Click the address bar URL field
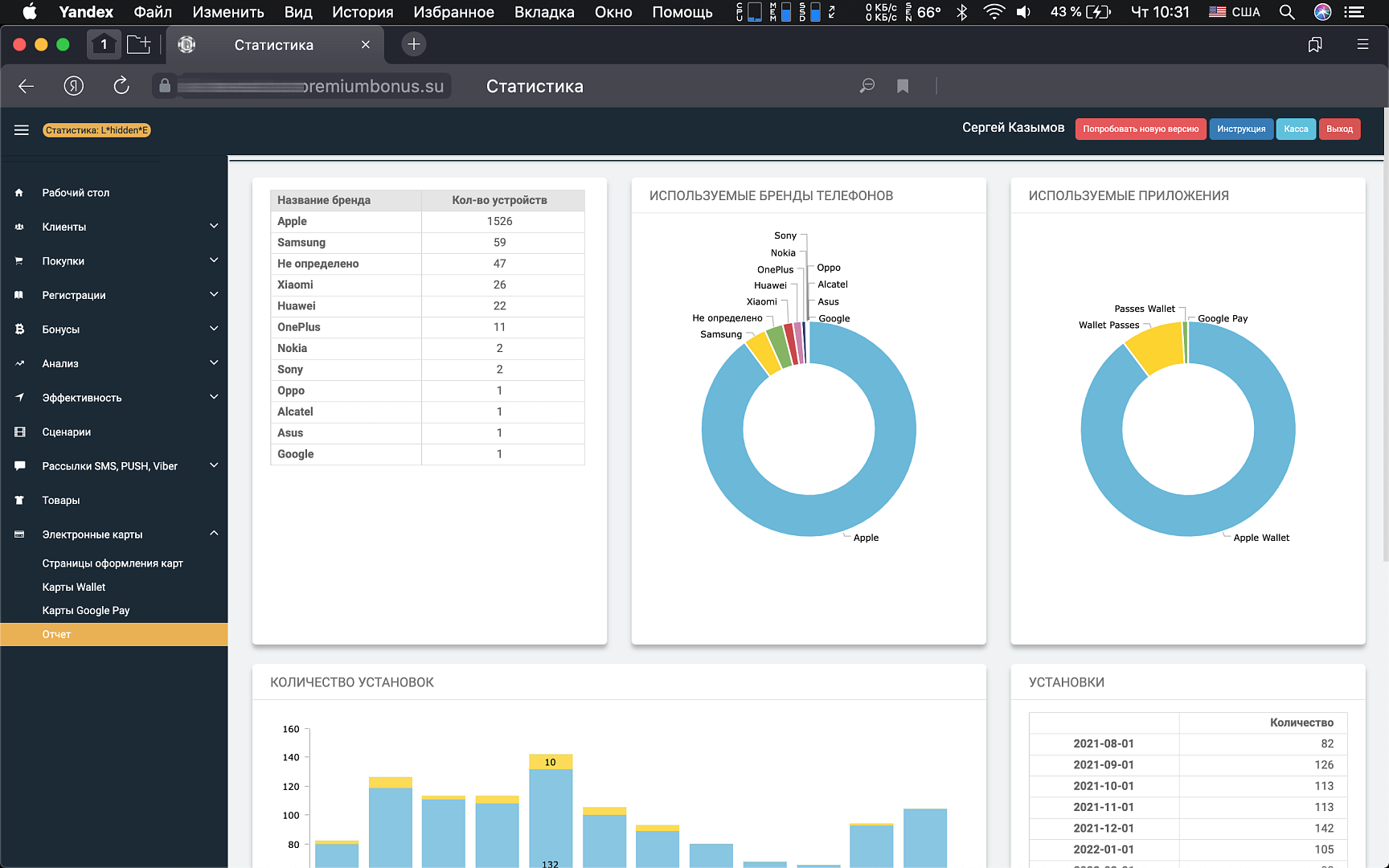The width and height of the screenshot is (1389, 868). pyautogui.click(x=313, y=86)
